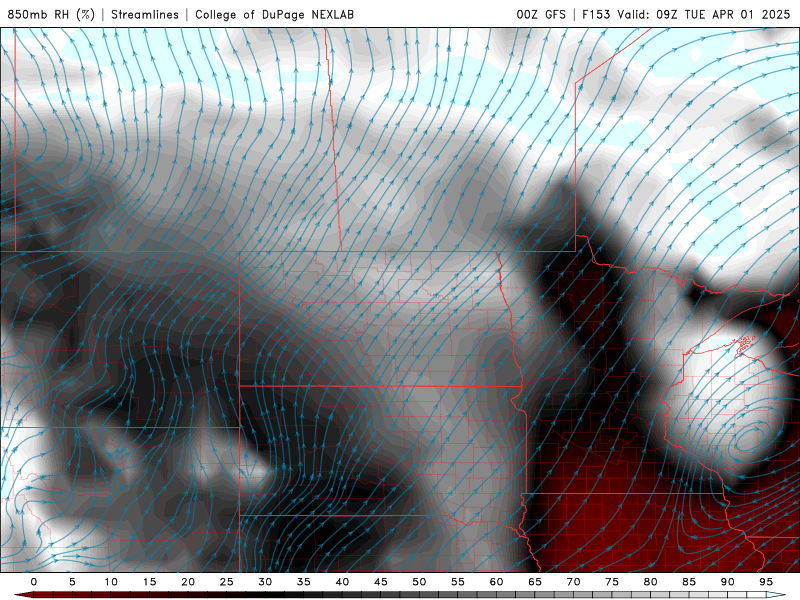Click the "85" label on the color scale
Screen dimensions: 800x600
[689, 582]
